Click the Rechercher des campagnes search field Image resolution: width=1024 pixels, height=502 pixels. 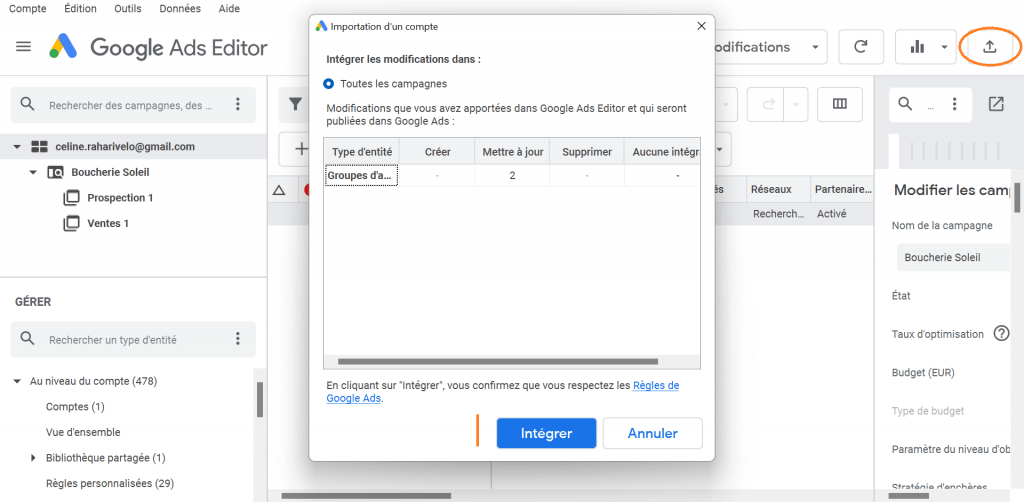pos(131,104)
